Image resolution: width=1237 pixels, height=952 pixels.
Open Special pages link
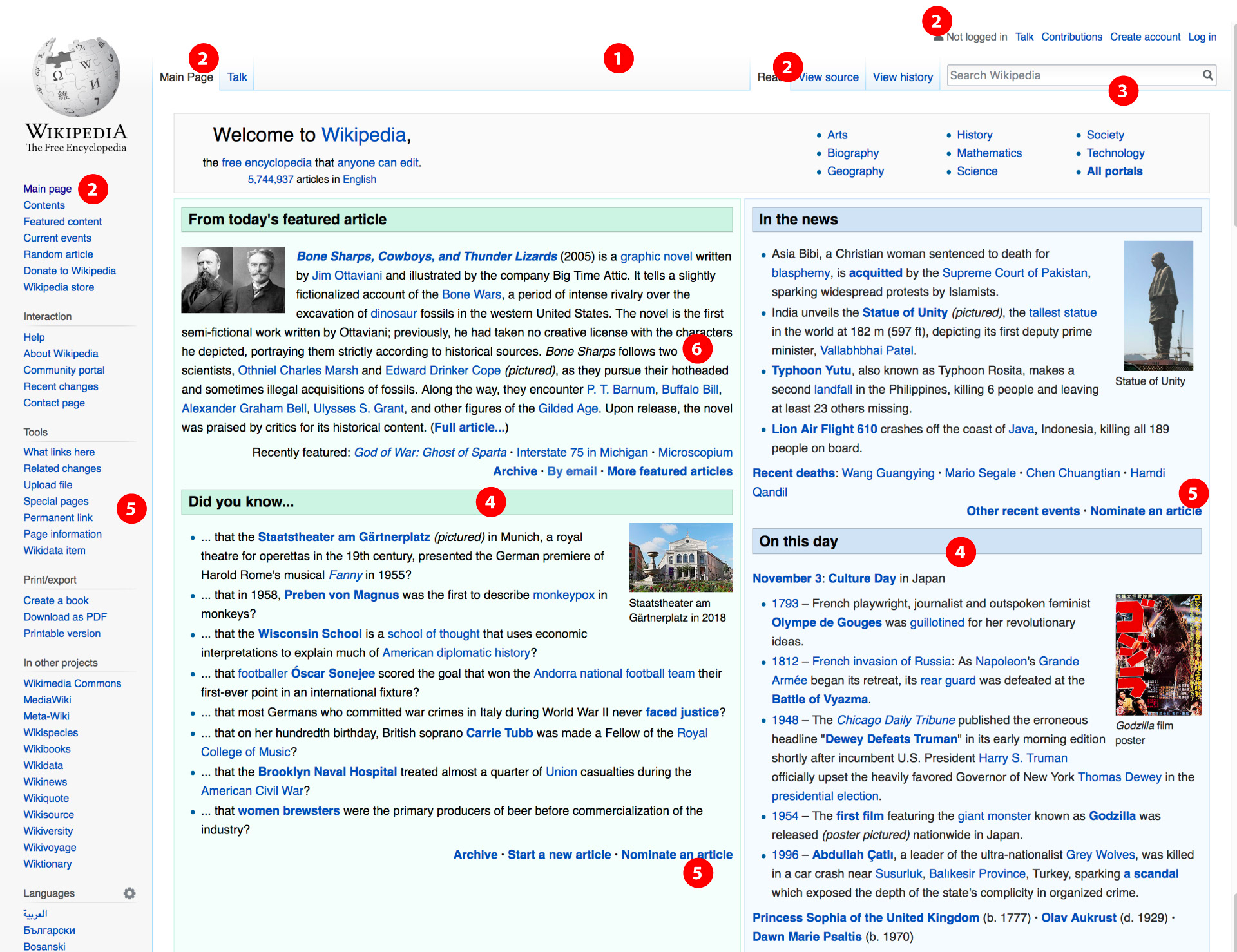[x=56, y=501]
